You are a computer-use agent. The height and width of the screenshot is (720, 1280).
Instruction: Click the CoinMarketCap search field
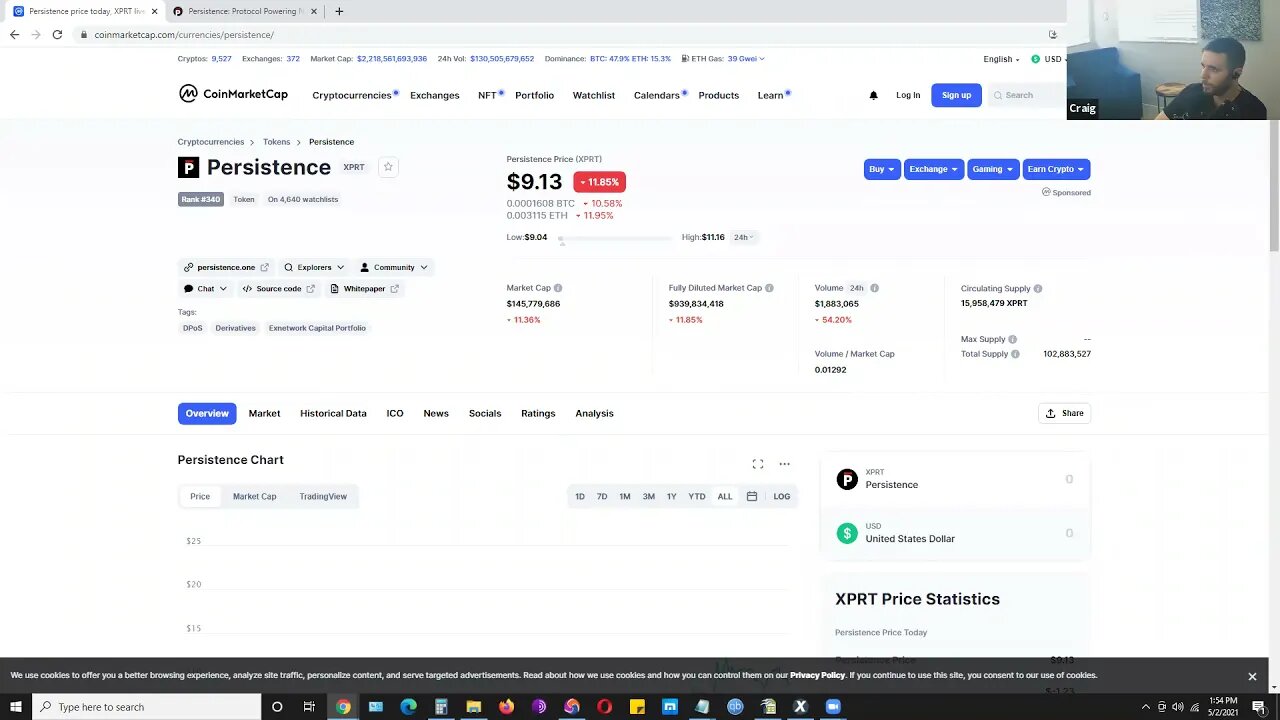point(1027,95)
